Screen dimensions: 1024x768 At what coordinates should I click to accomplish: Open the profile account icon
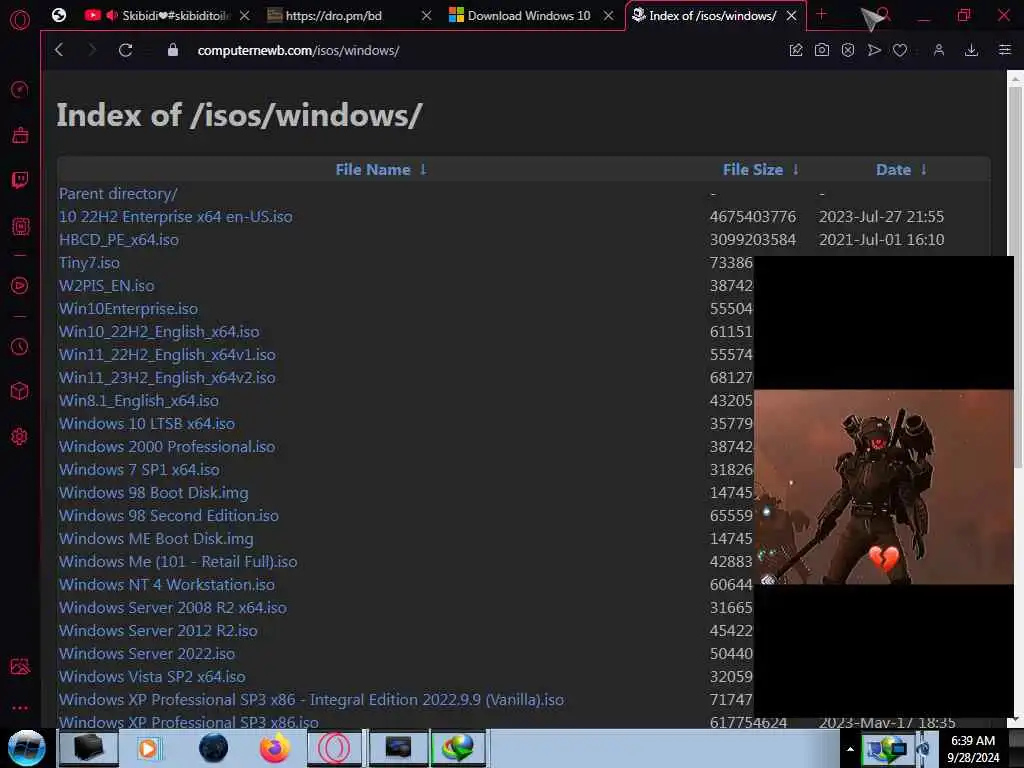point(938,50)
